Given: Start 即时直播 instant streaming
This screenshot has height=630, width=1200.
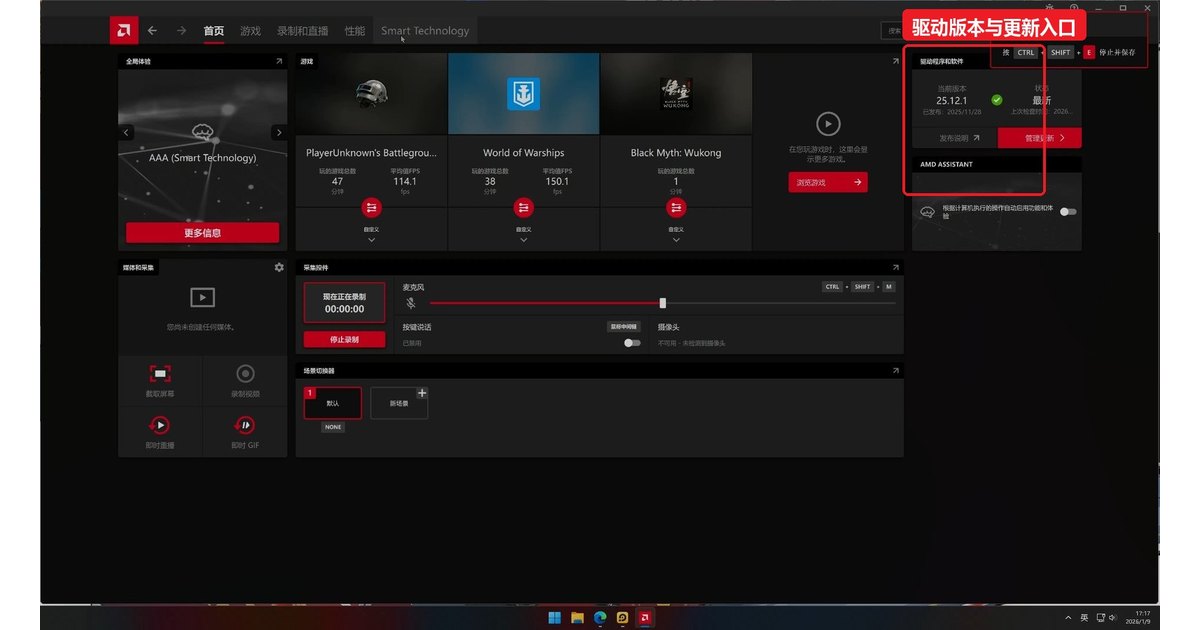Looking at the screenshot, I should (160, 426).
